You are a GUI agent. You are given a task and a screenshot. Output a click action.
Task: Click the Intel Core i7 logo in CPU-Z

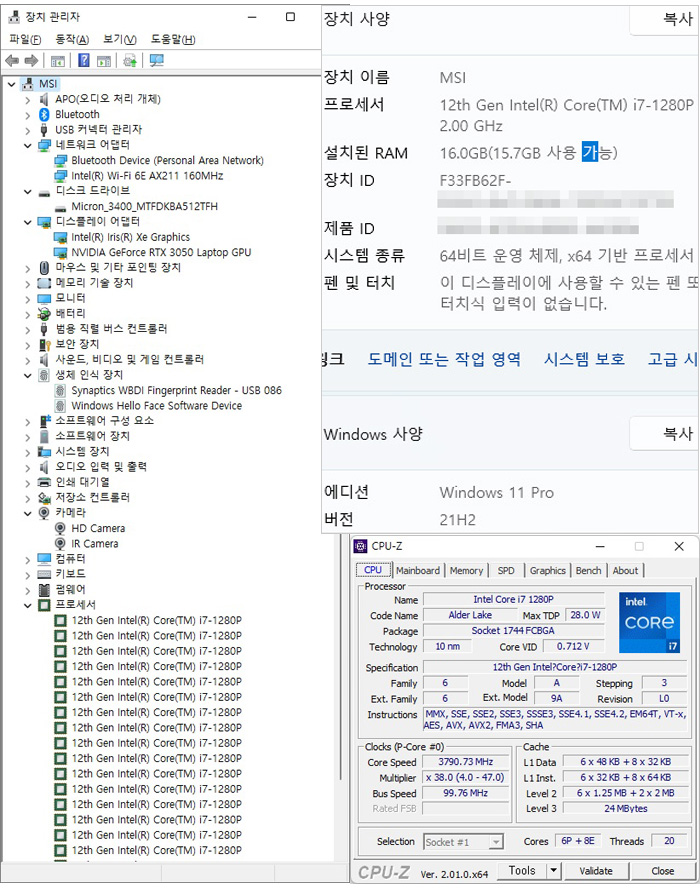[650, 622]
